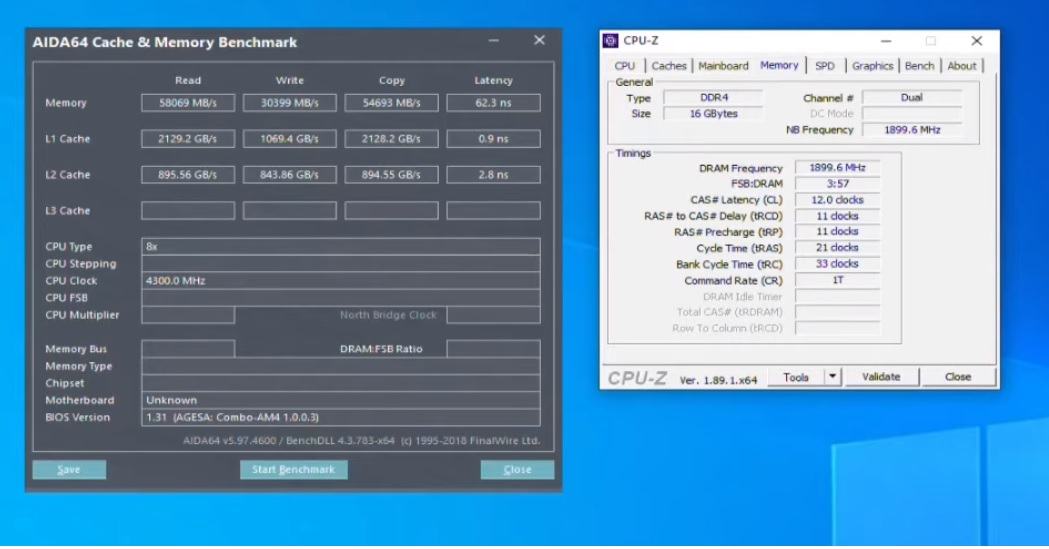Click the tRCD value 11 clocks
1049x549 pixels.
[837, 216]
